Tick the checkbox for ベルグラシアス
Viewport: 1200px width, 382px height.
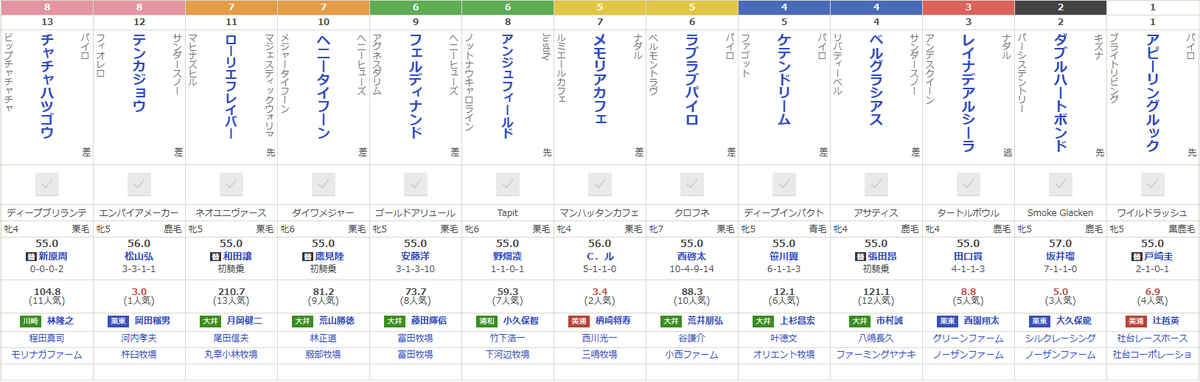[x=876, y=184]
